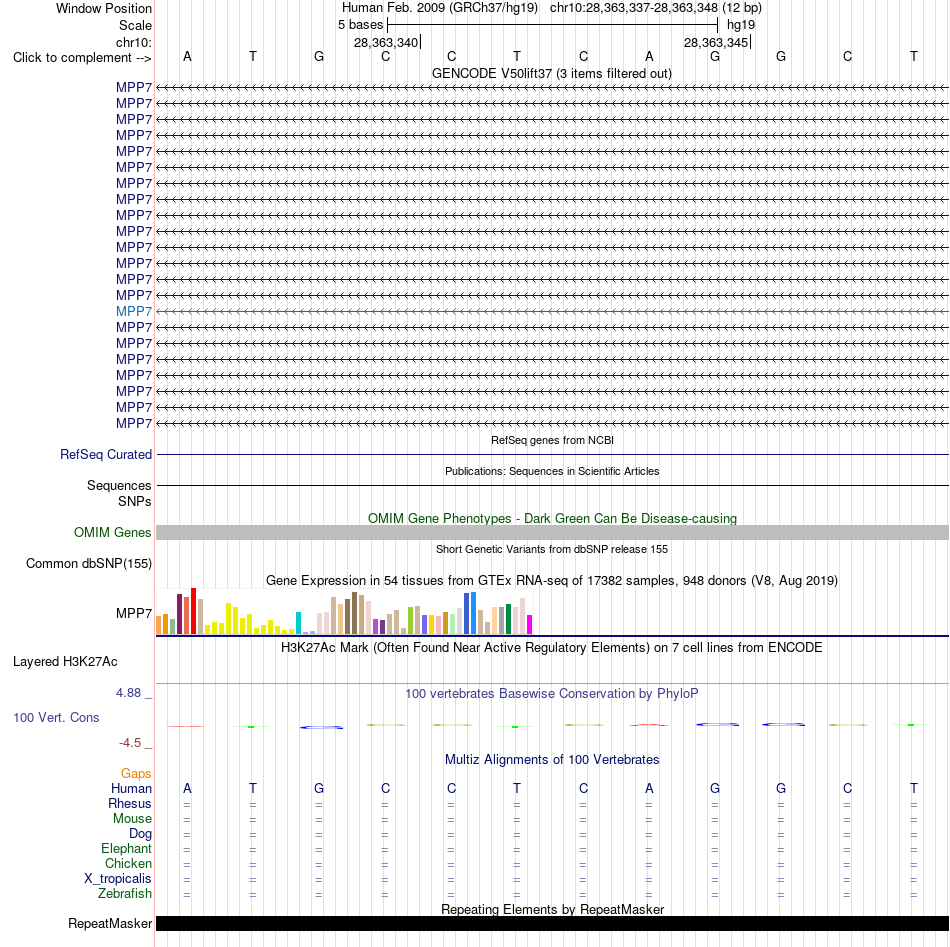The height and width of the screenshot is (947, 950).
Task: Click the OMIM Genes label
Action: click(x=113, y=533)
